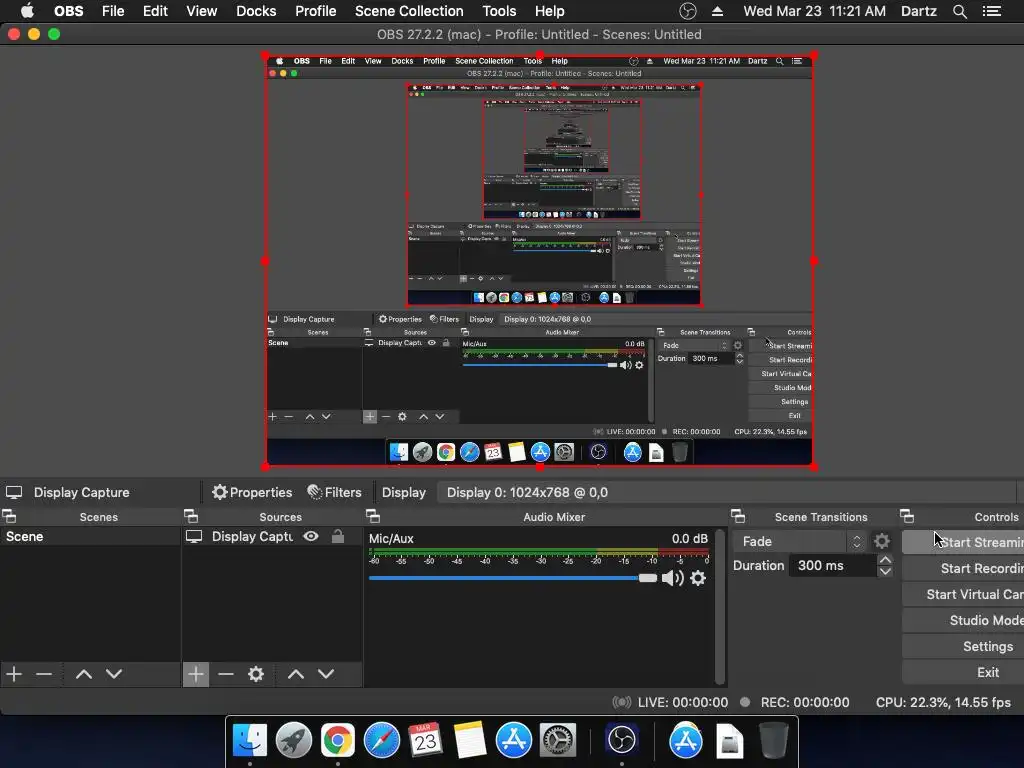Open Properties gear for Display Capture

252,492
